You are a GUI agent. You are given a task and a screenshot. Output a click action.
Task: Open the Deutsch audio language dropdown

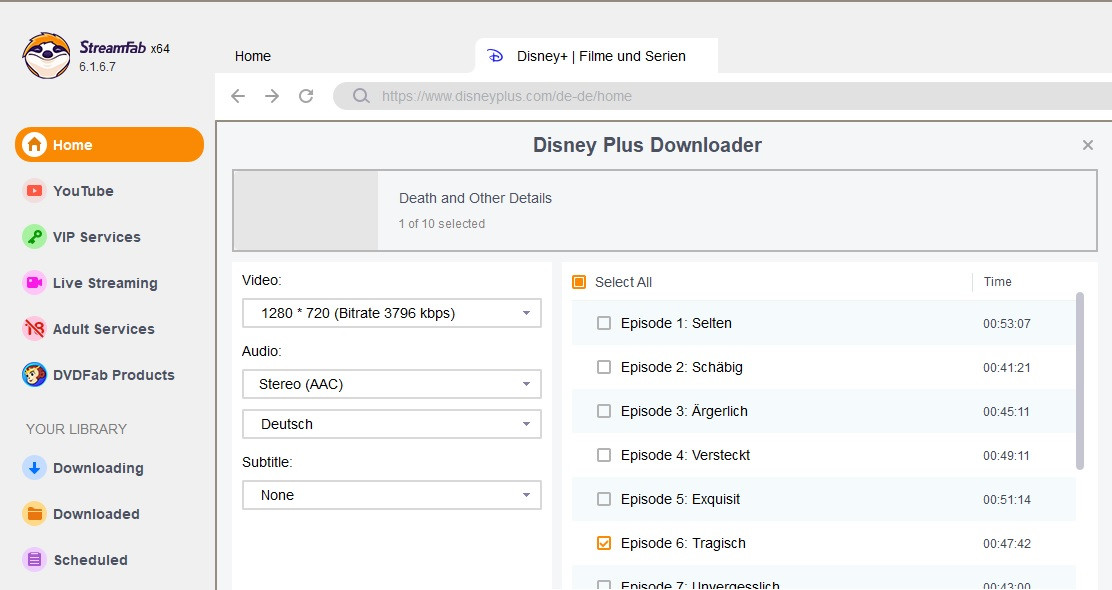pos(391,424)
